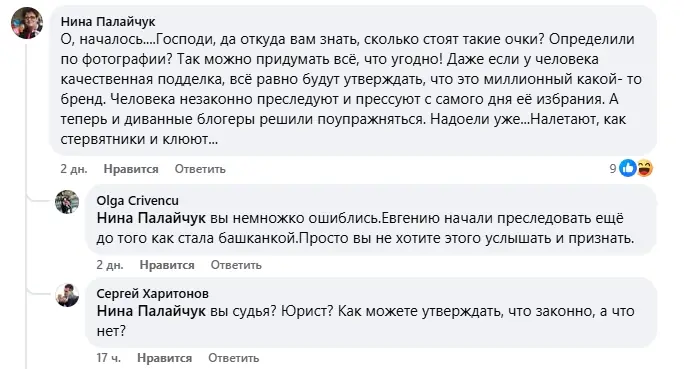This screenshot has width=691, height=369.
Task: Open author name Сергей Харитонов
Action: point(152,294)
